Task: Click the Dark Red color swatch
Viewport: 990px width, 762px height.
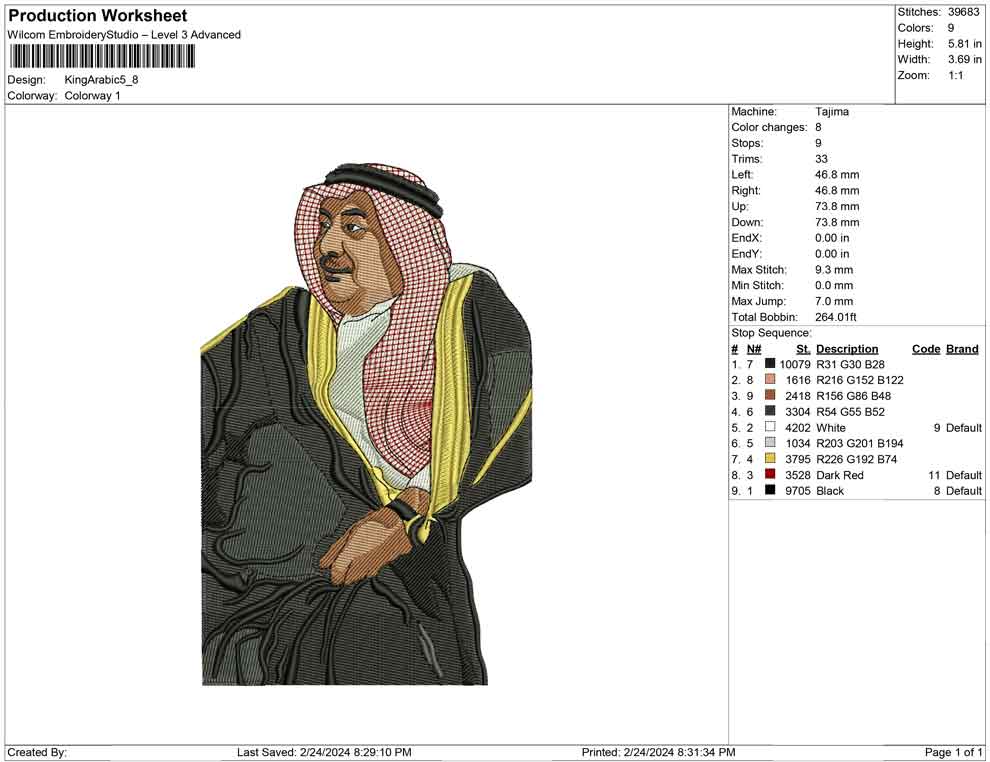Action: tap(770, 474)
